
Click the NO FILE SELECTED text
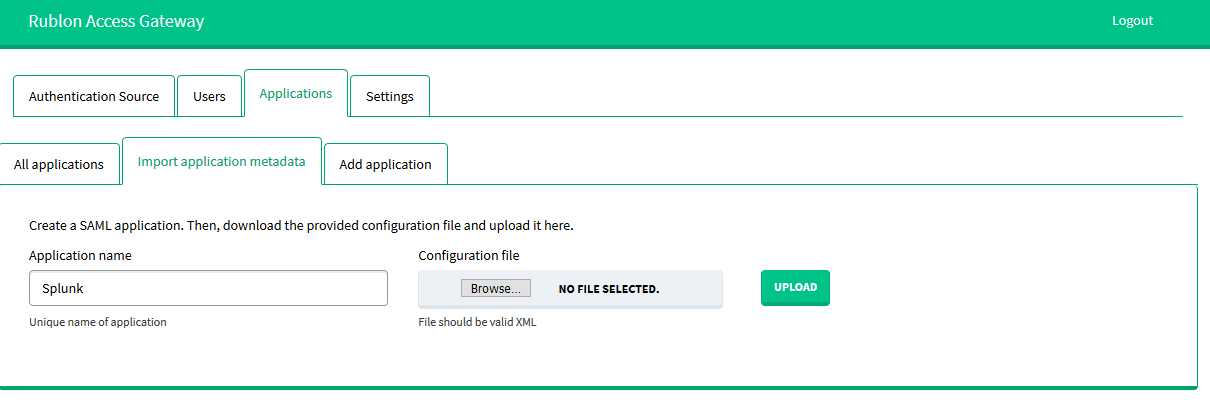point(608,289)
